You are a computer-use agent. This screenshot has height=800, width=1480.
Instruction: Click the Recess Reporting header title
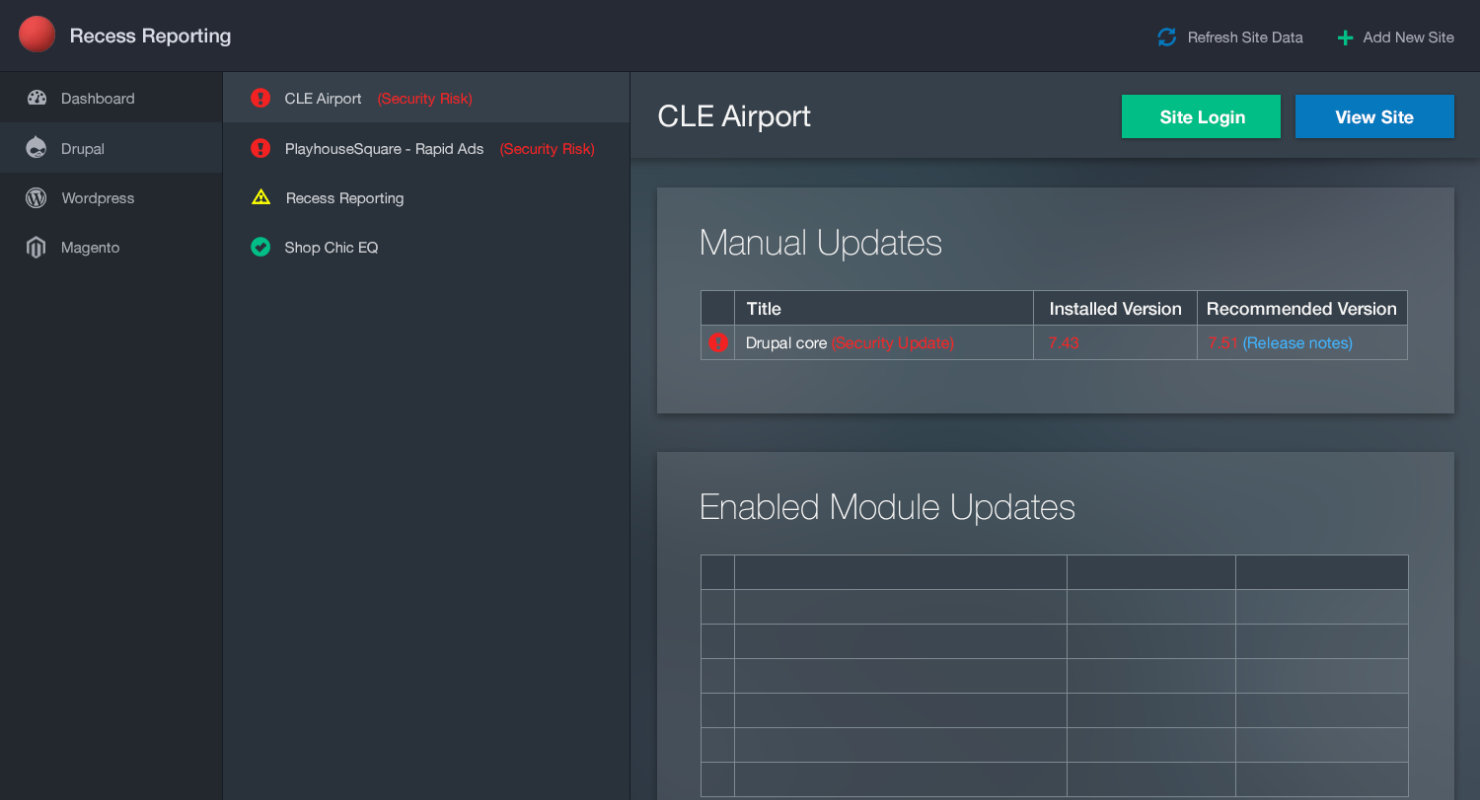[x=150, y=36]
